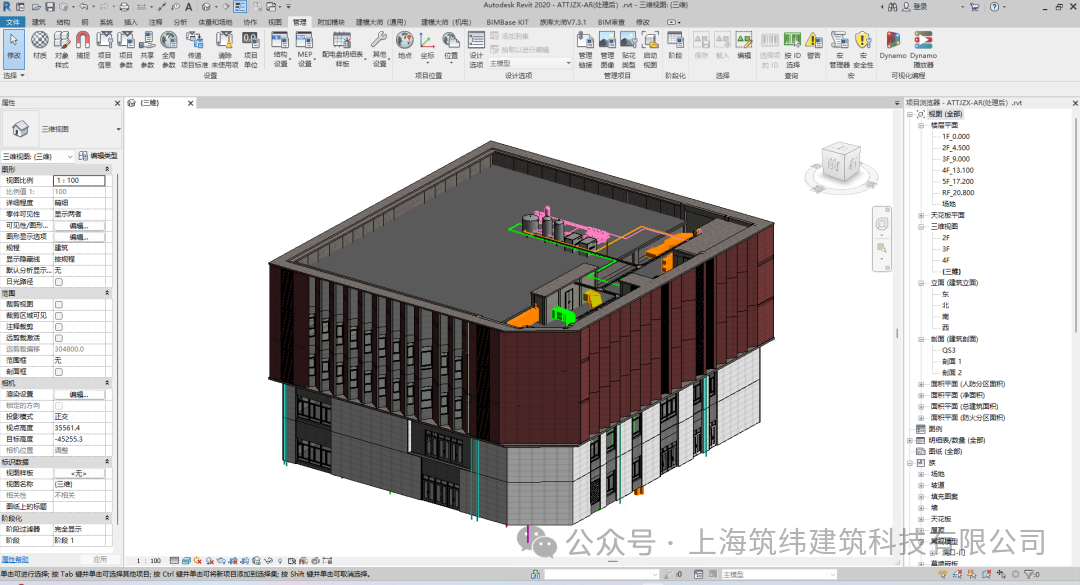The width and height of the screenshot is (1080, 585).
Task: Click 编辑 button for 可见性/图形
Action: click(x=79, y=225)
